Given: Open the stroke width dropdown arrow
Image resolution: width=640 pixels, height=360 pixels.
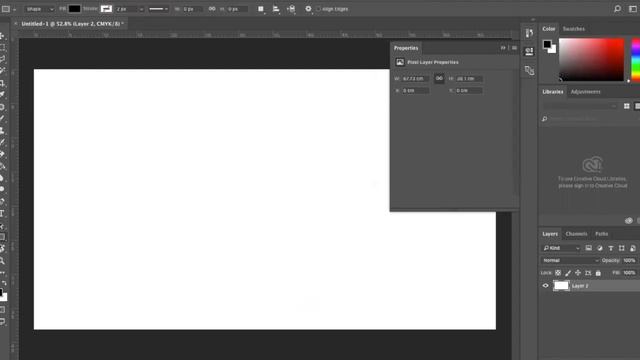Looking at the screenshot, I should [x=141, y=9].
